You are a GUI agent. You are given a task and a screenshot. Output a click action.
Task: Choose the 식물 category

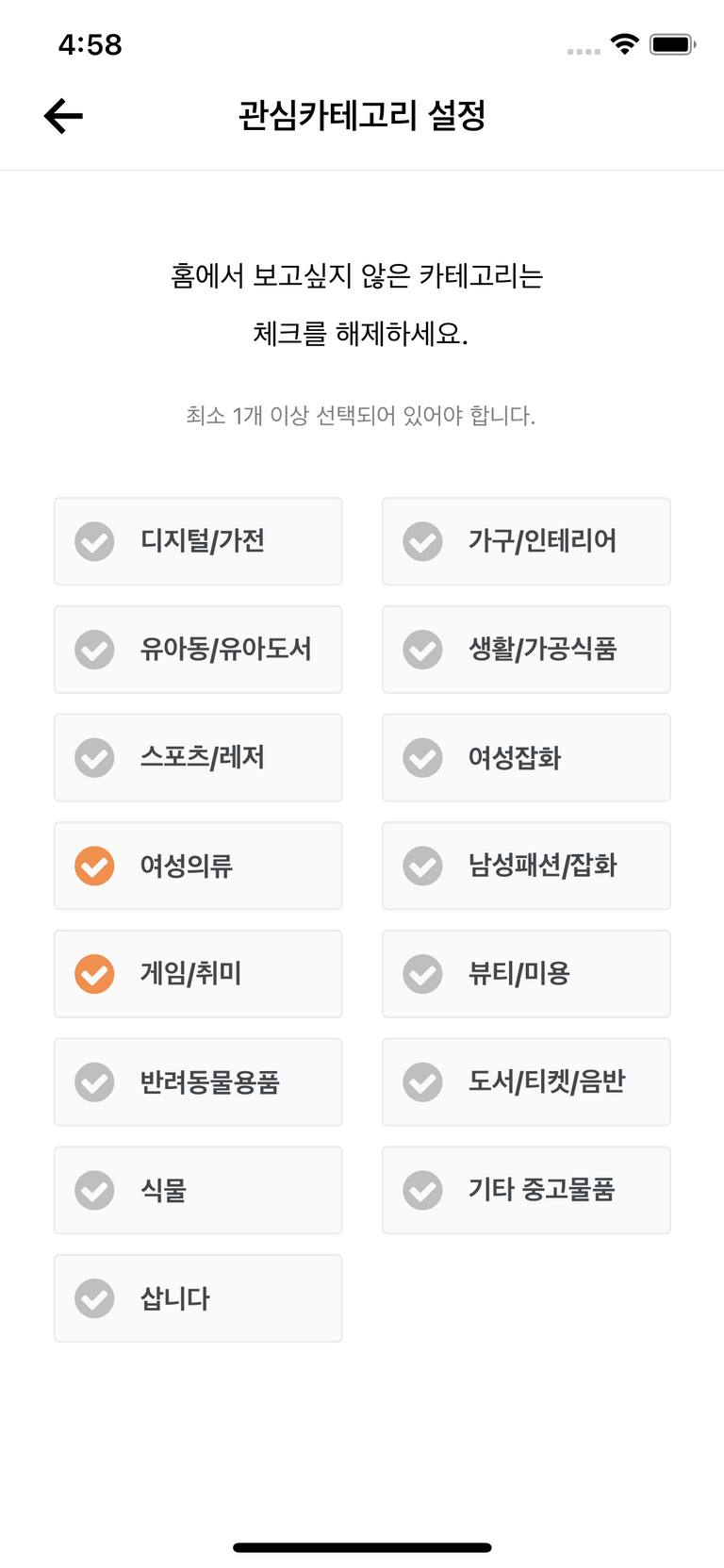pyautogui.click(x=198, y=1190)
